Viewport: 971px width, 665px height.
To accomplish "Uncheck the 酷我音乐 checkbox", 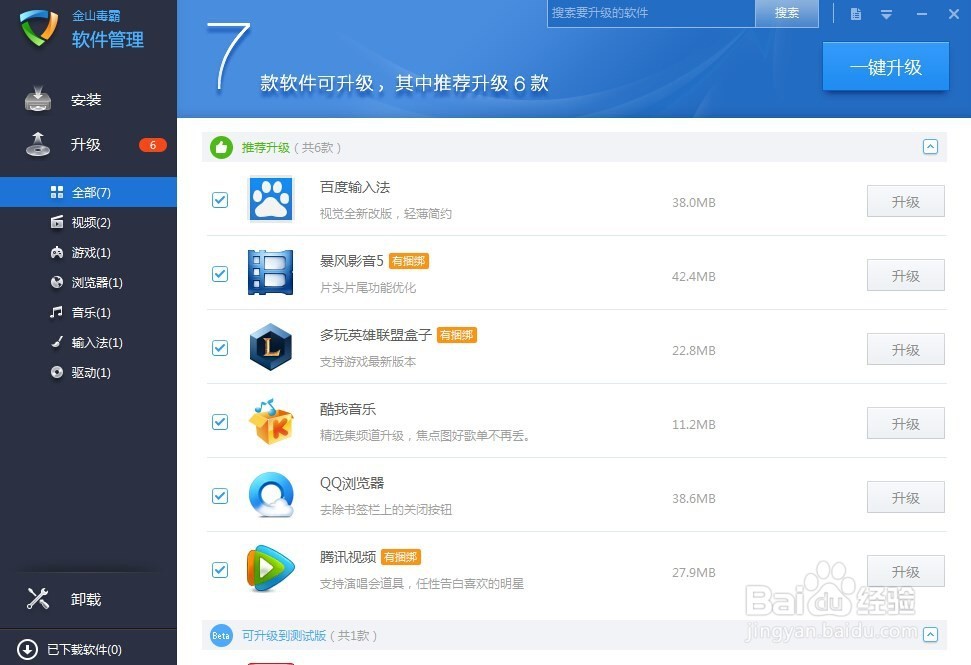I will [220, 422].
